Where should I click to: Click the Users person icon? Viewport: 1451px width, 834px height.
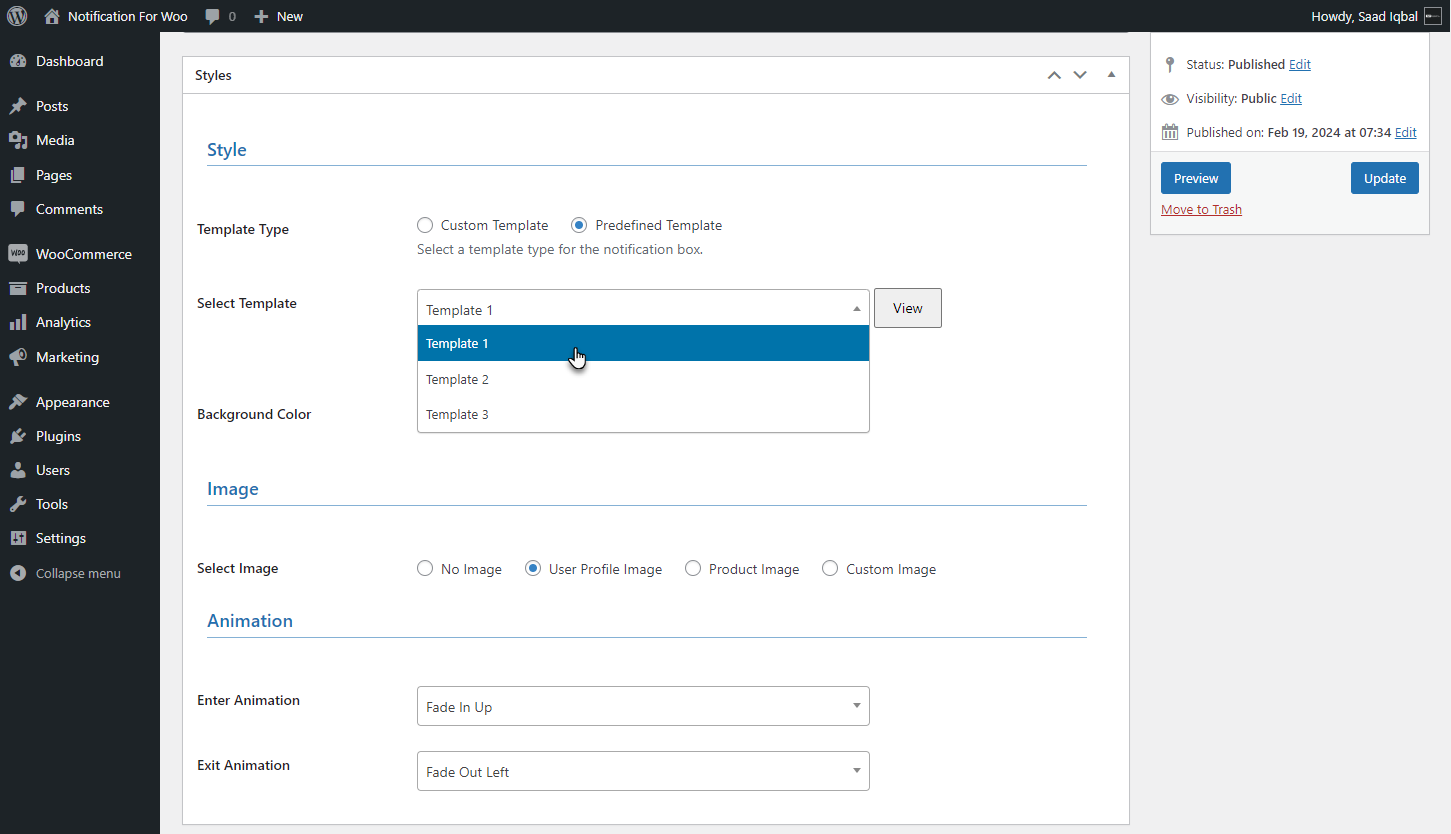coord(18,470)
